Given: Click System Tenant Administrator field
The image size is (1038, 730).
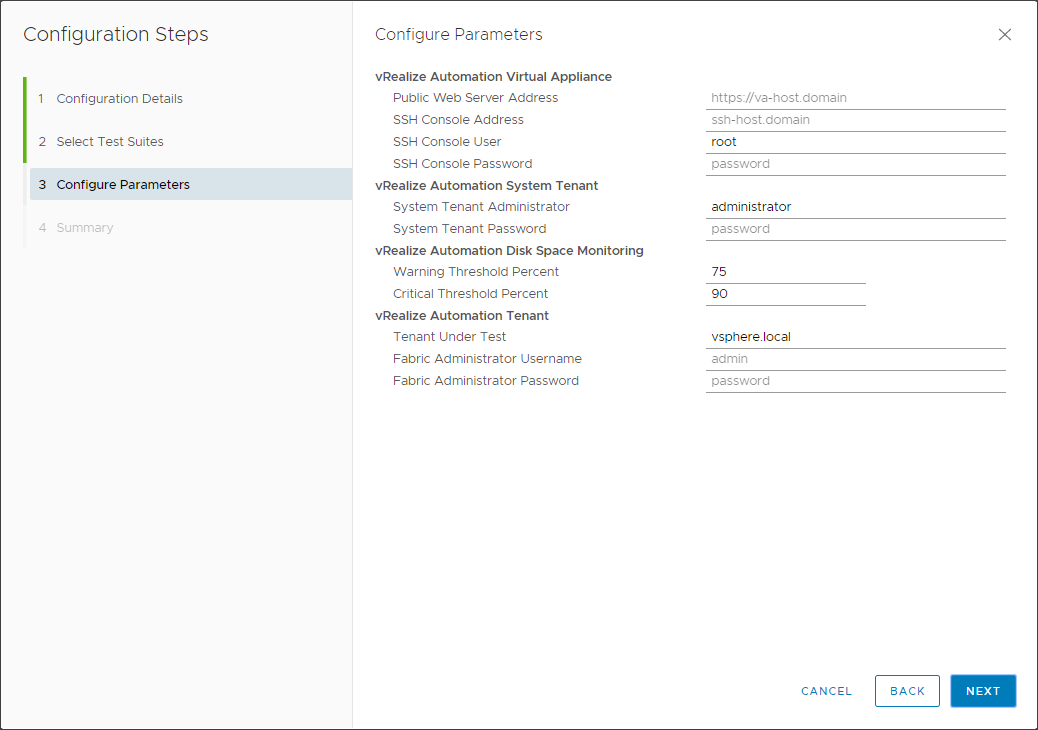Looking at the screenshot, I should pyautogui.click(x=855, y=207).
